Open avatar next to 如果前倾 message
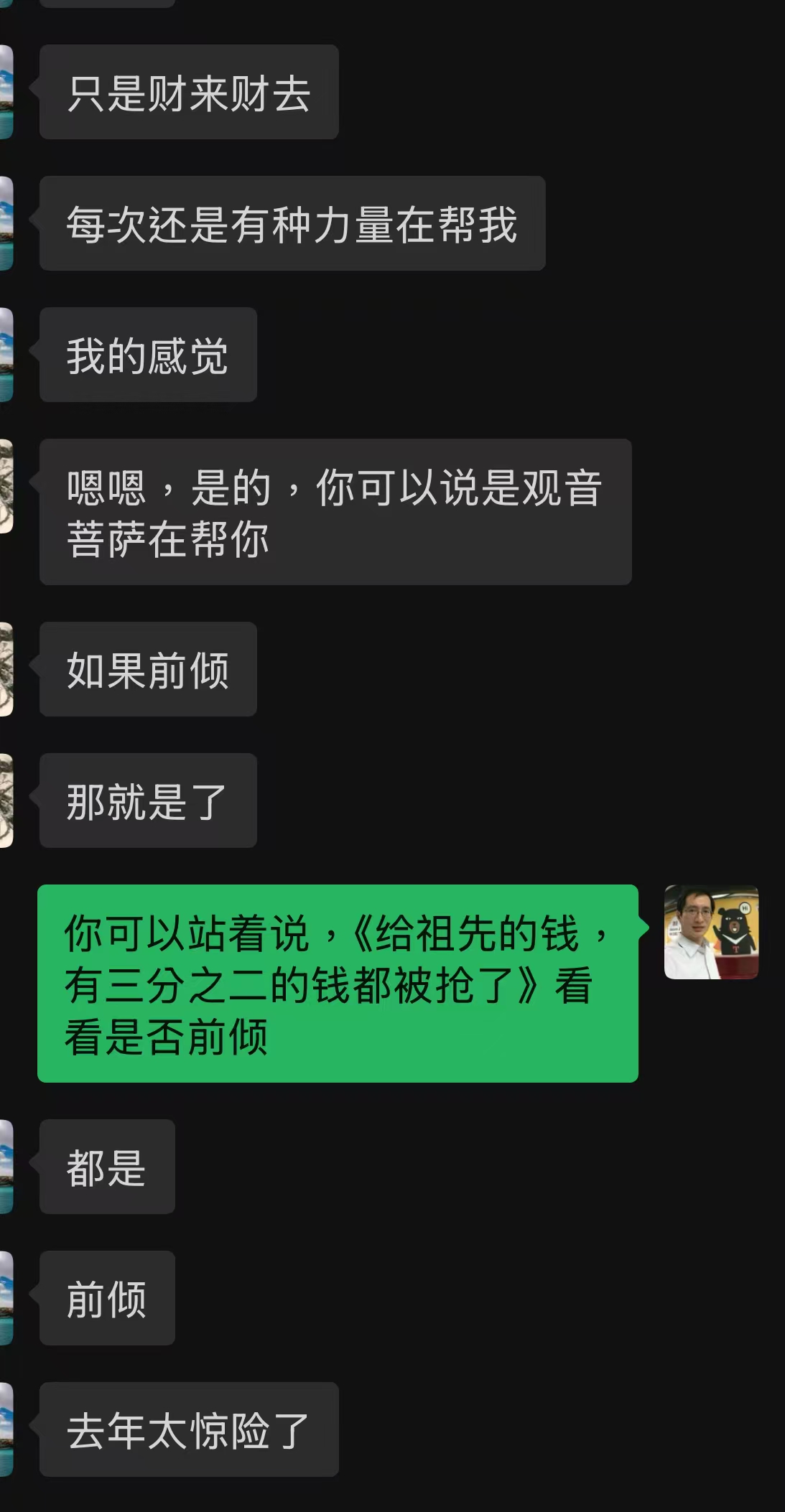 point(6,669)
